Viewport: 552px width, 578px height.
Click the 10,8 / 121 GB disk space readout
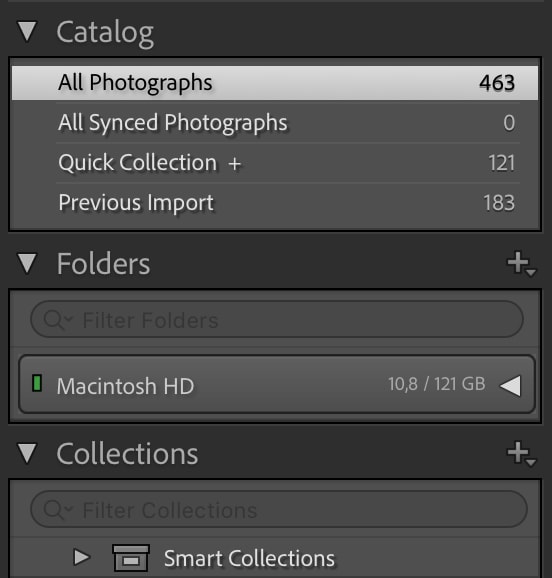437,384
